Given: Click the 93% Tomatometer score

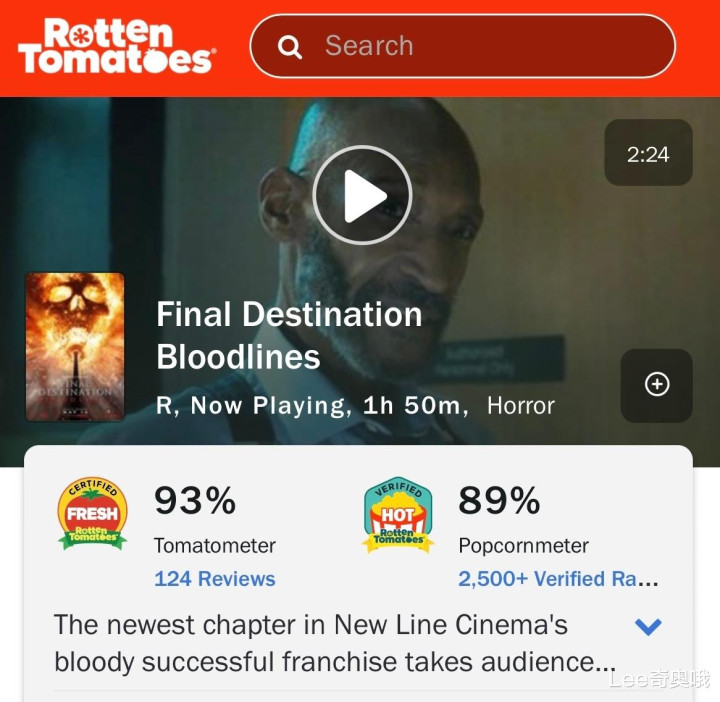Looking at the screenshot, I should pyautogui.click(x=195, y=500).
